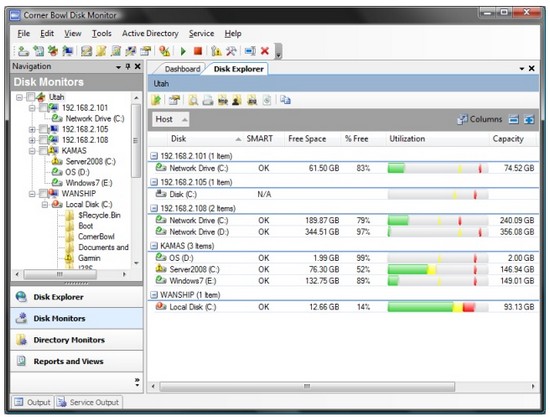The width and height of the screenshot is (550, 417).
Task: Open the File menu
Action: [24, 34]
